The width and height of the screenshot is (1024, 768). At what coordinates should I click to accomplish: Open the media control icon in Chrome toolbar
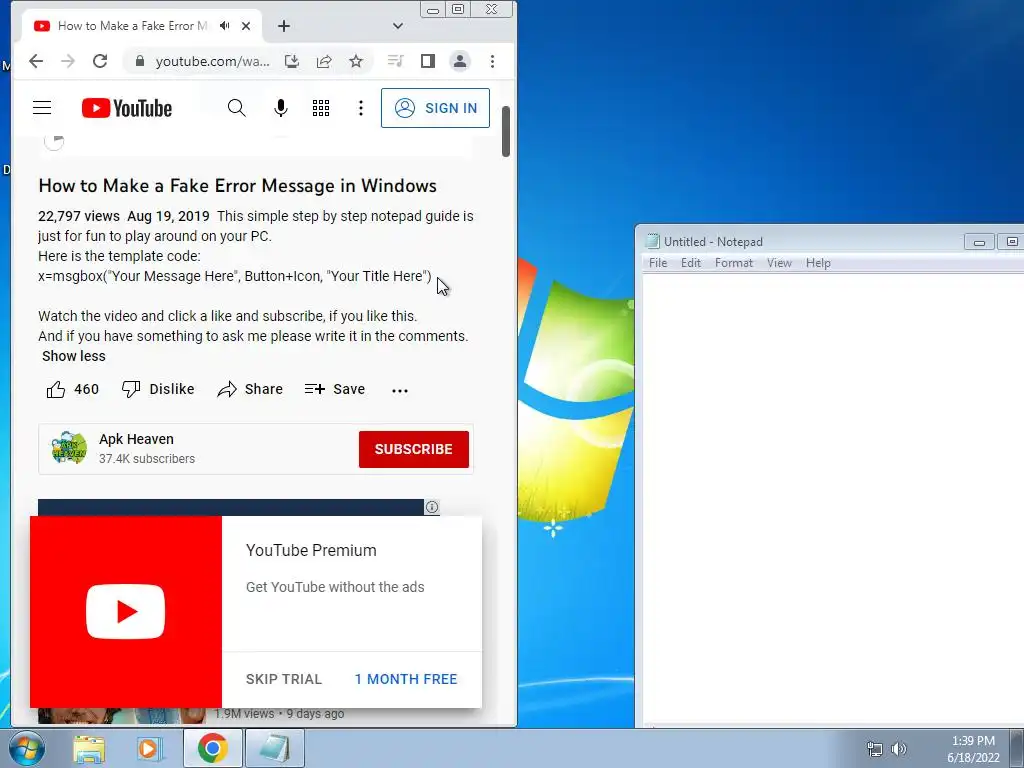(395, 61)
